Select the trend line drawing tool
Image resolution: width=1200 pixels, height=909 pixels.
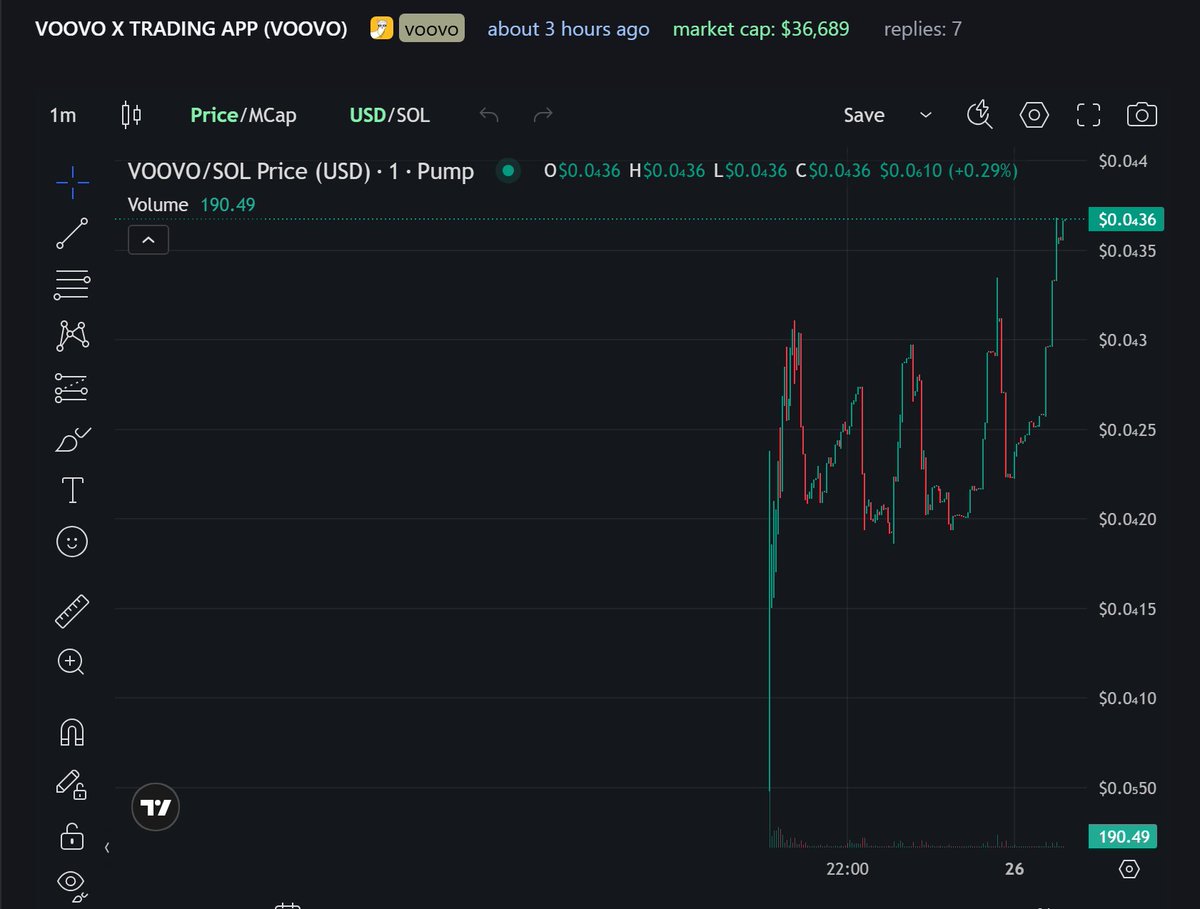pos(71,233)
